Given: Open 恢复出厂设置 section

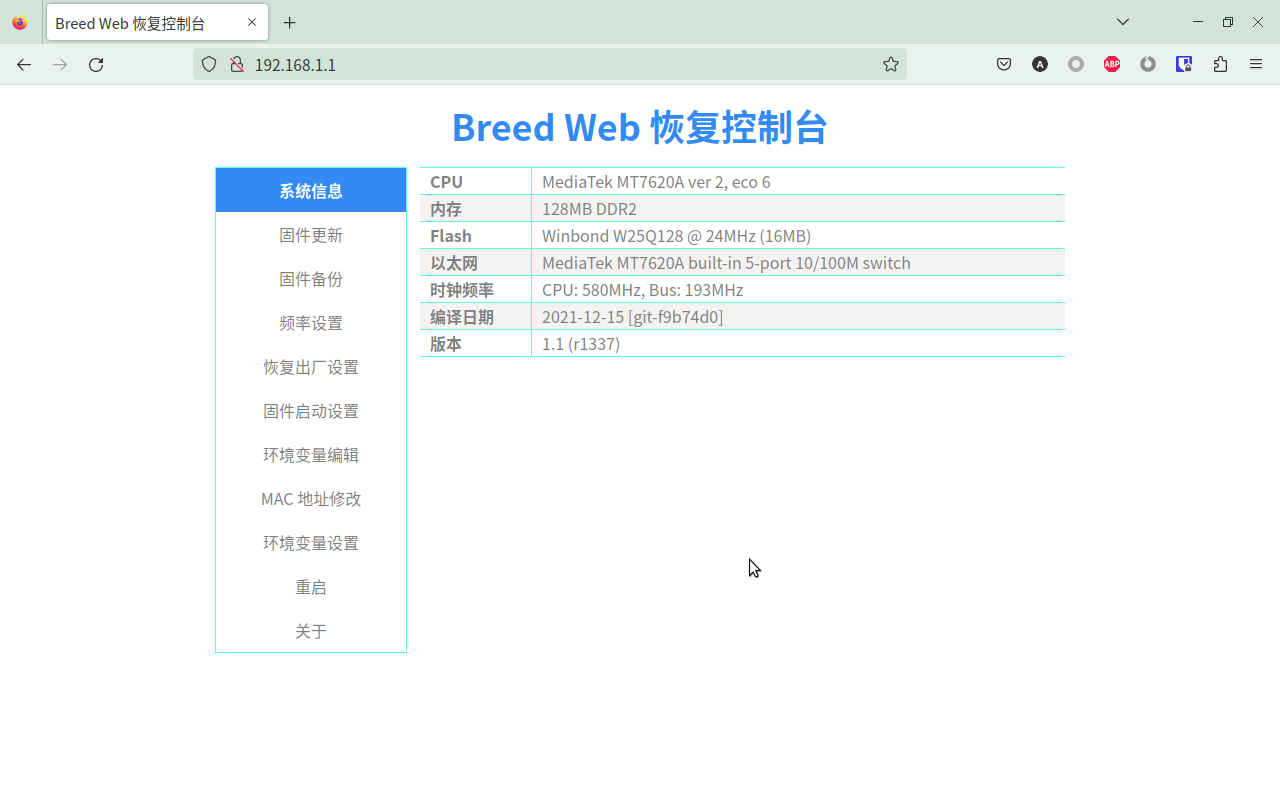Looking at the screenshot, I should pyautogui.click(x=311, y=367).
